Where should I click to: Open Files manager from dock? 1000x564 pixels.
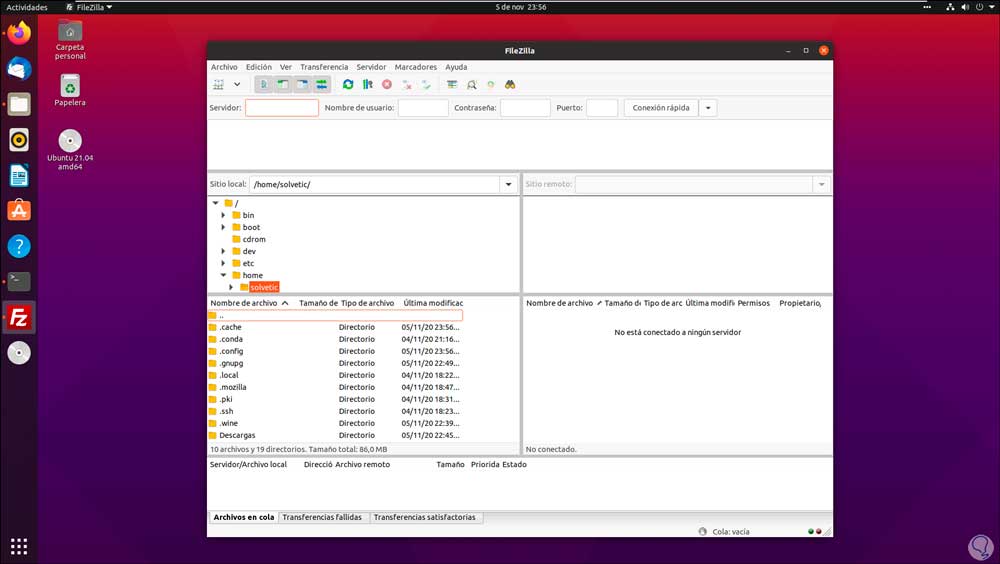[x=19, y=104]
